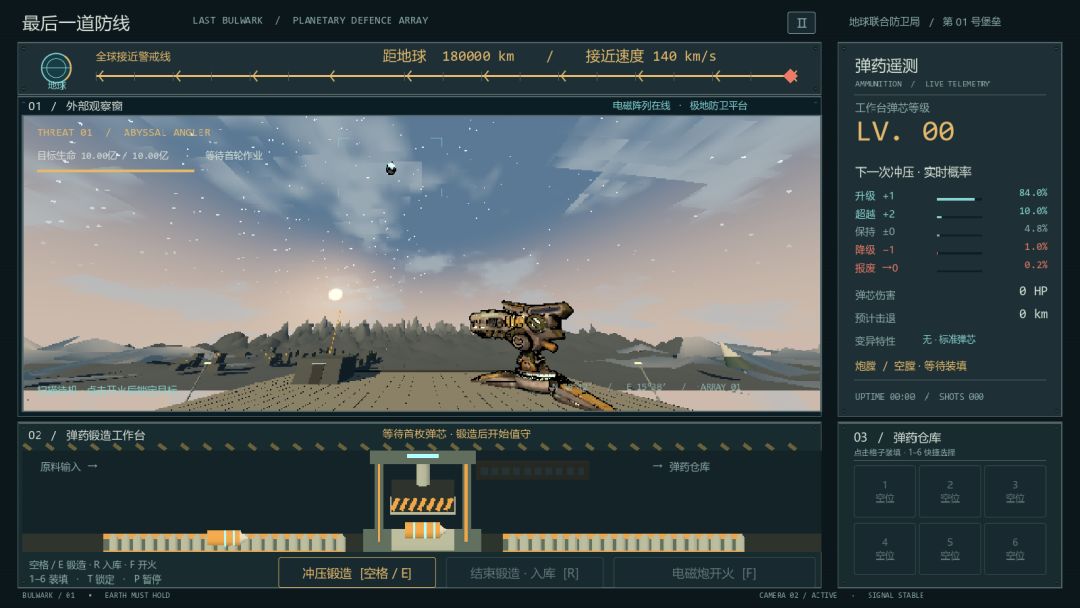Pause the game using the pause icon
This screenshot has width=1080, height=608.
coord(801,23)
